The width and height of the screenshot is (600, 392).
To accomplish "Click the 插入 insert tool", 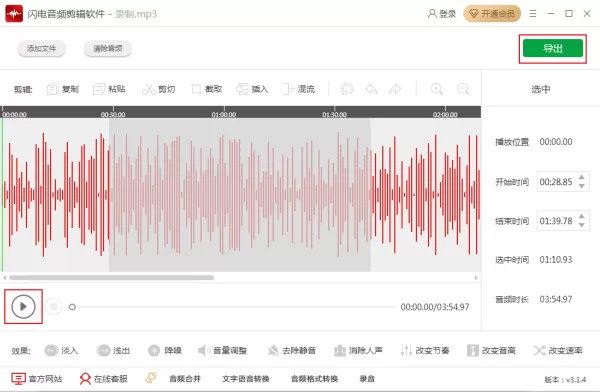I will pos(253,89).
